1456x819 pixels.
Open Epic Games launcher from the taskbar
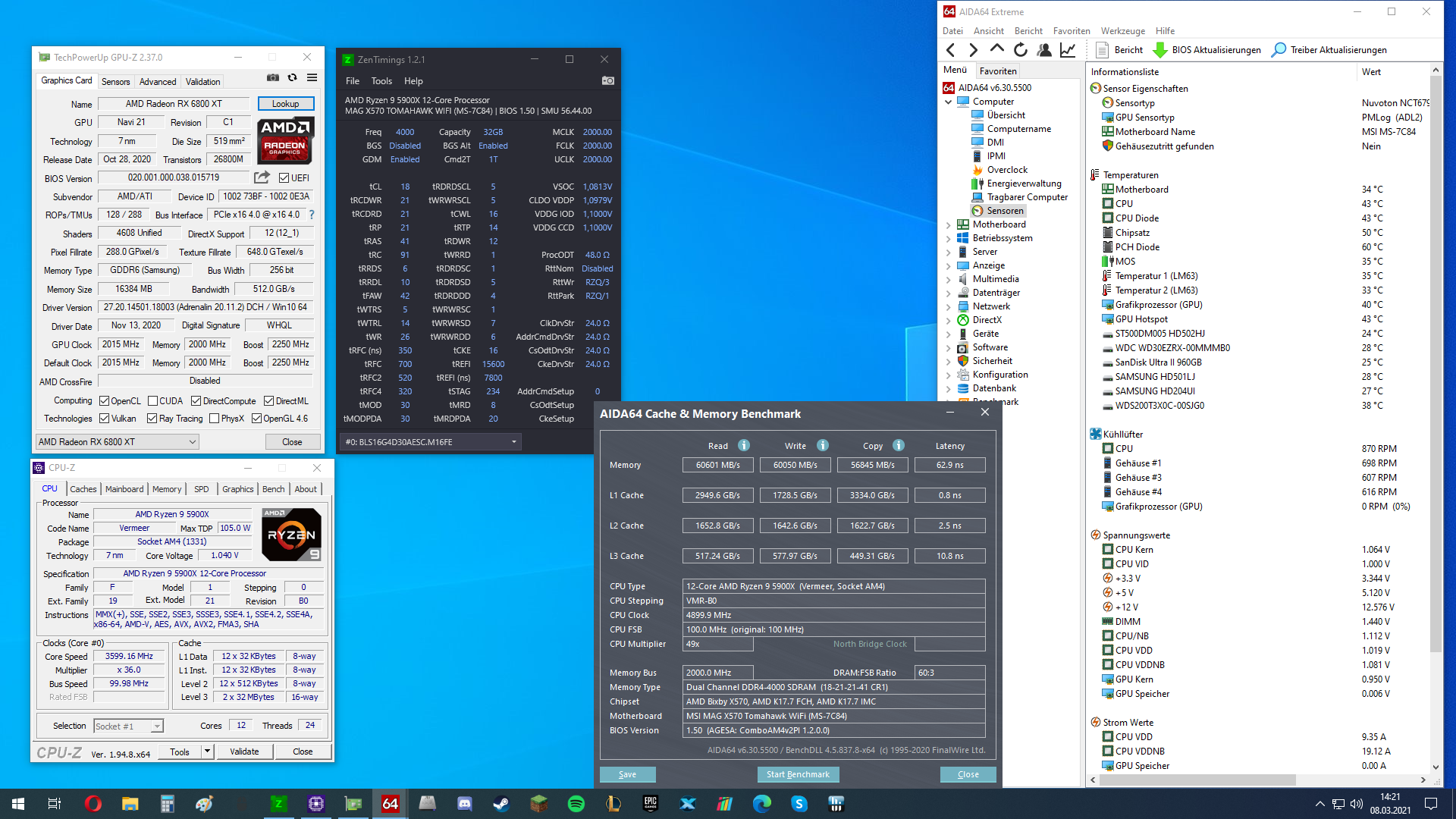[650, 804]
